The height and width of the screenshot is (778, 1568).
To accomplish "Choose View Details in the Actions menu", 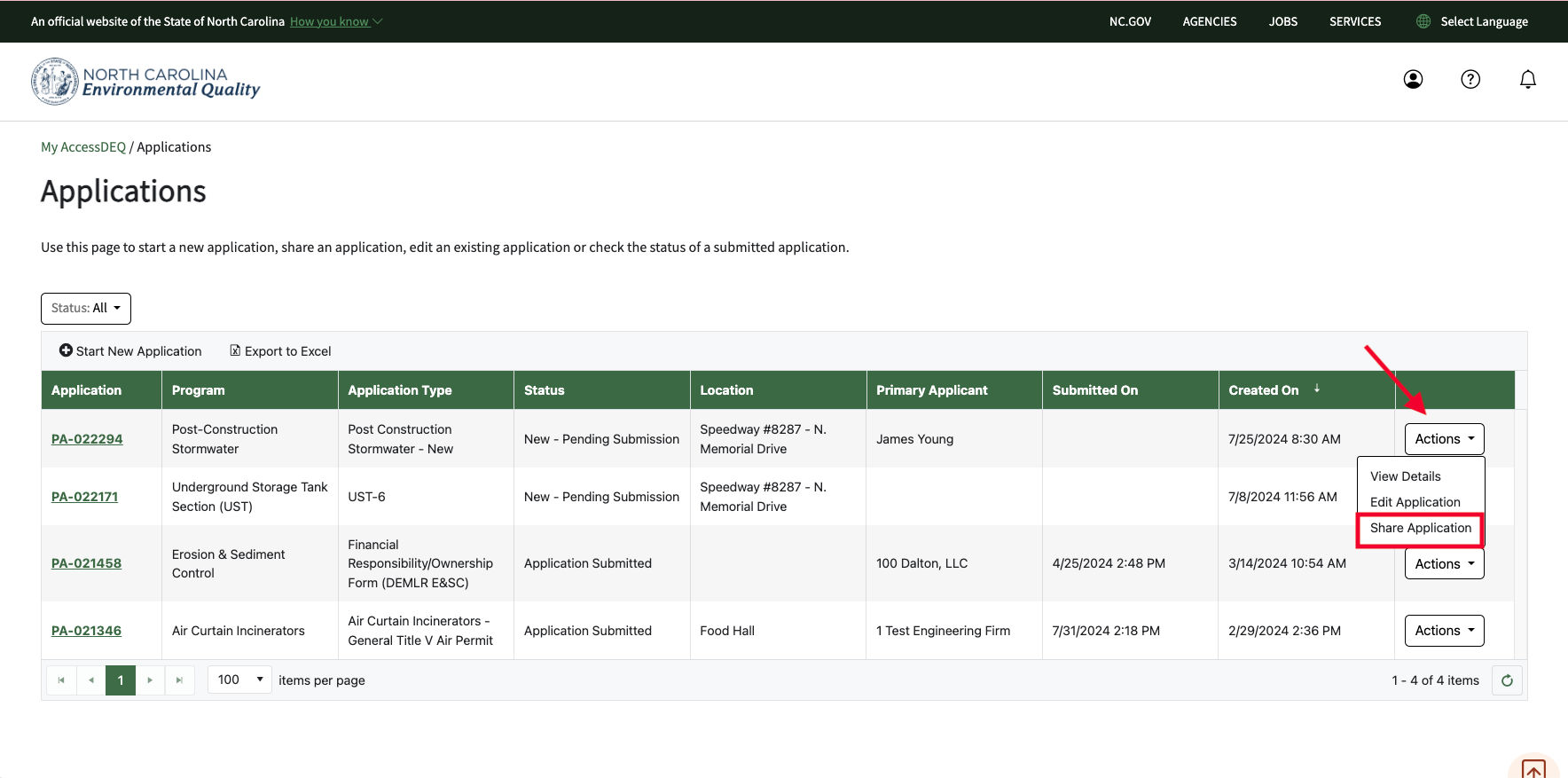I will pyautogui.click(x=1405, y=476).
